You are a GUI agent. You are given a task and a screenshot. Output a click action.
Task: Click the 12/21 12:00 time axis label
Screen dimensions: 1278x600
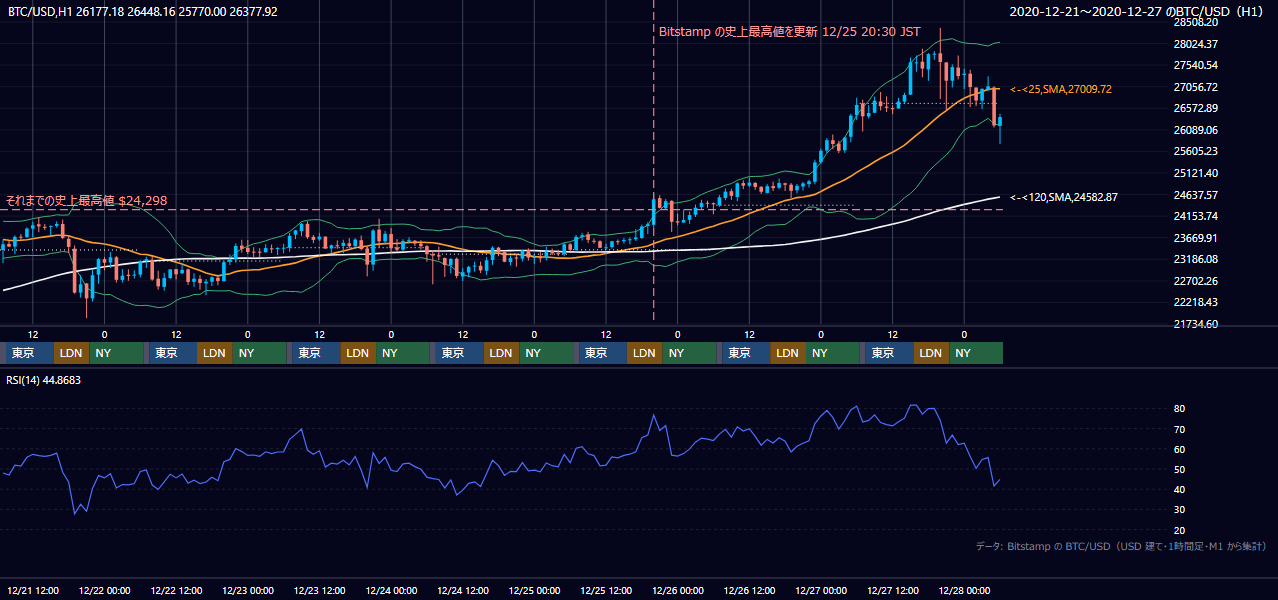[33, 590]
